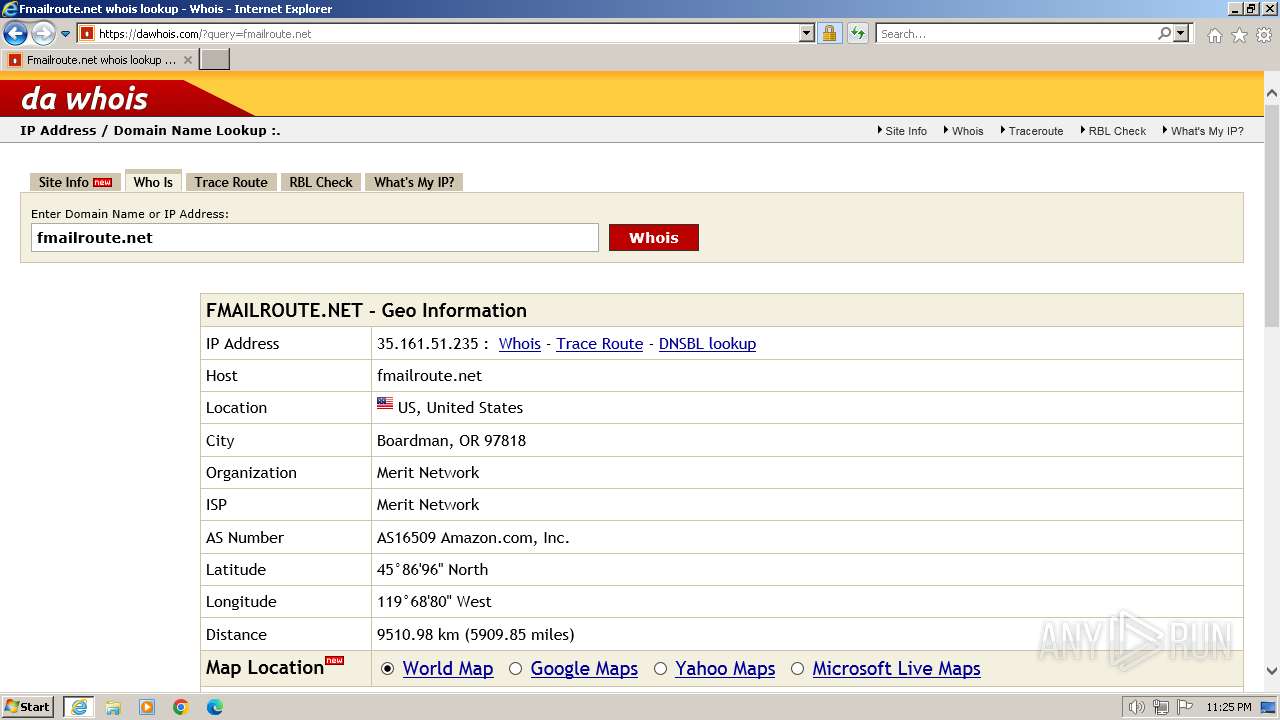1280x720 pixels.
Task: Open the Google Maps link
Action: 584,669
